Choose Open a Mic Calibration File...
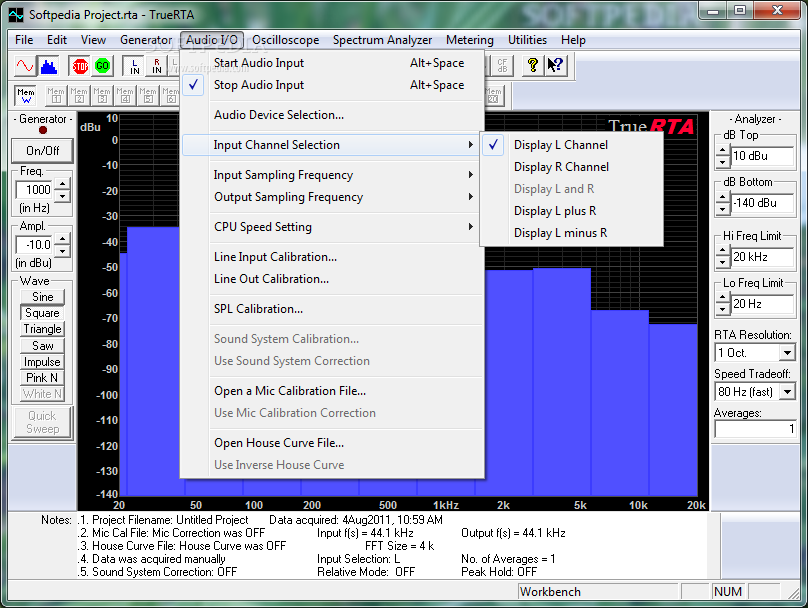 pos(332,391)
